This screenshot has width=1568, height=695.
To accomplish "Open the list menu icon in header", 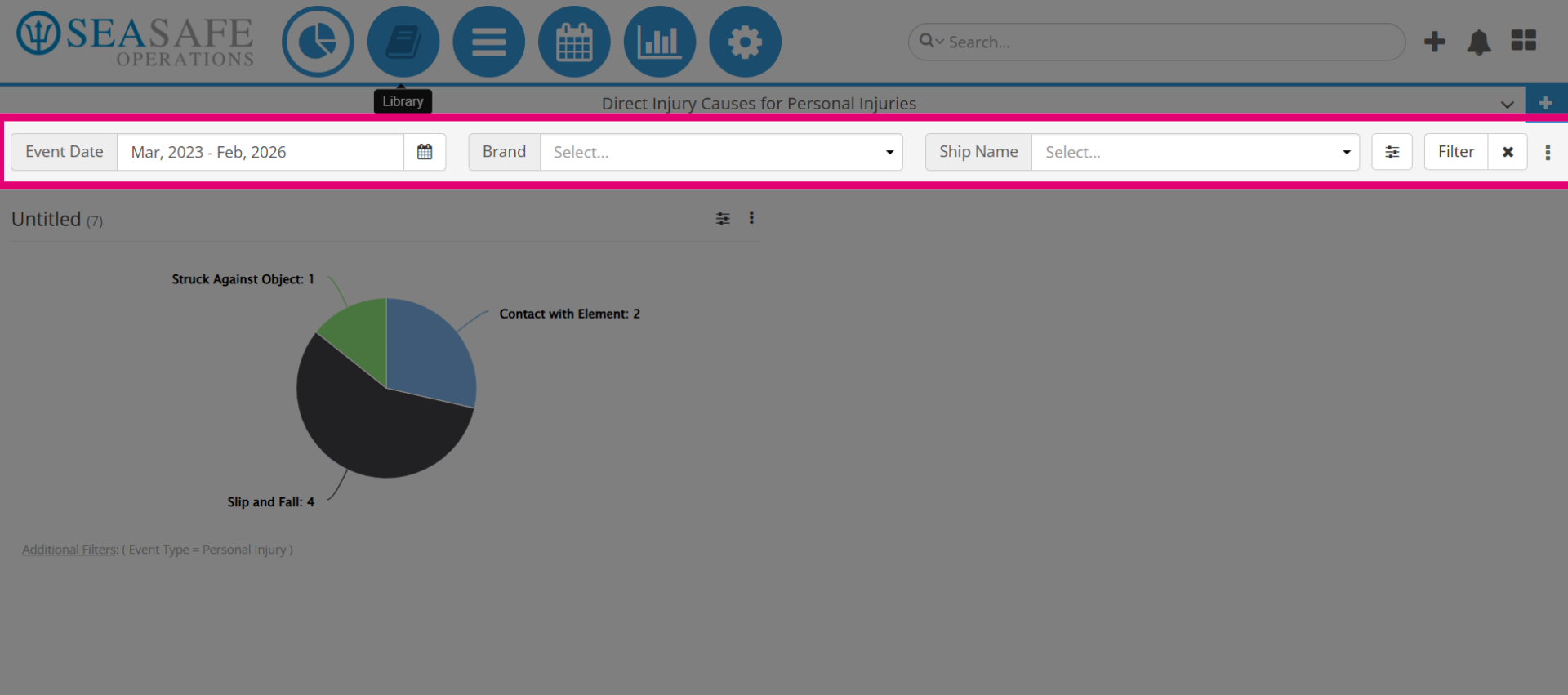I will point(488,42).
